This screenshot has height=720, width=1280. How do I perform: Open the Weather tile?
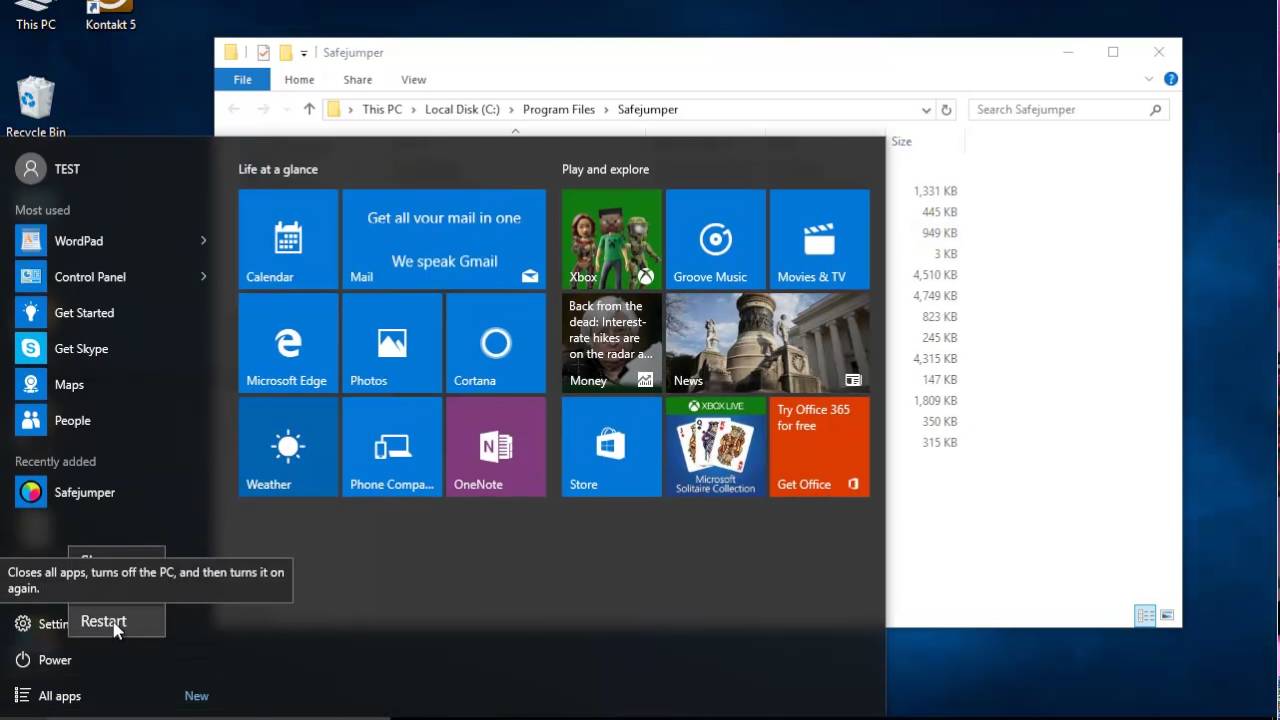(288, 447)
